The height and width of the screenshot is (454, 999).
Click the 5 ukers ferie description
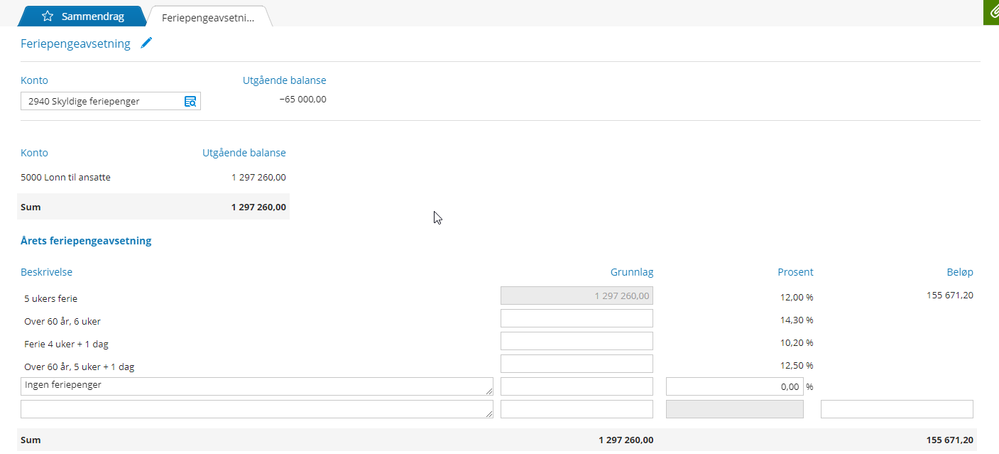51,298
